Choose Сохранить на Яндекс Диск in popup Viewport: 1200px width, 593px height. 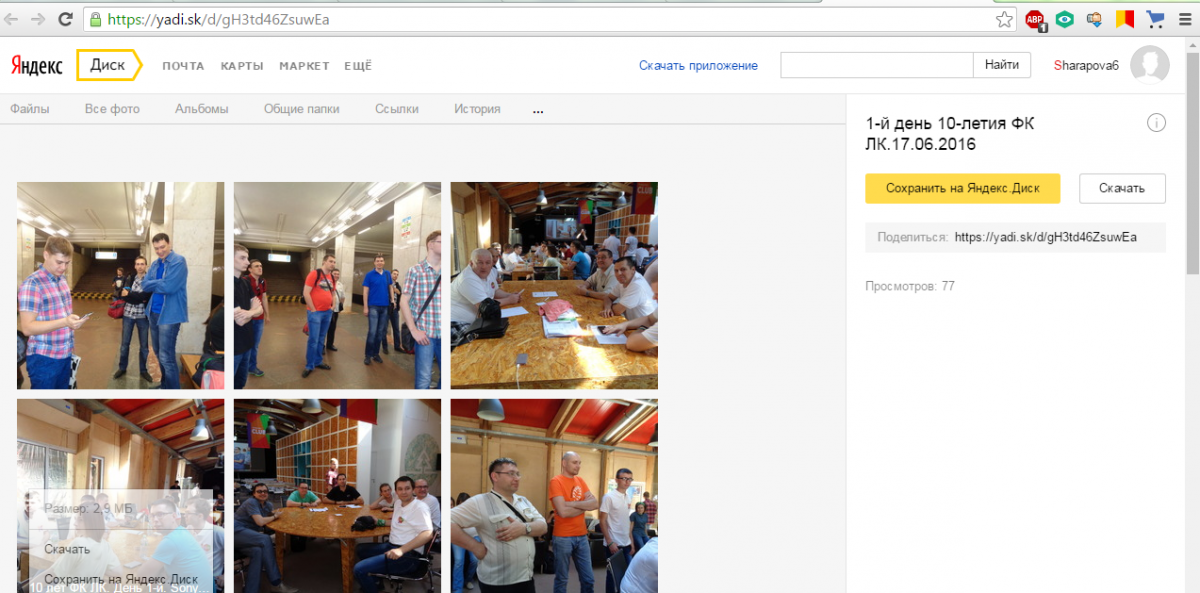[x=121, y=580]
